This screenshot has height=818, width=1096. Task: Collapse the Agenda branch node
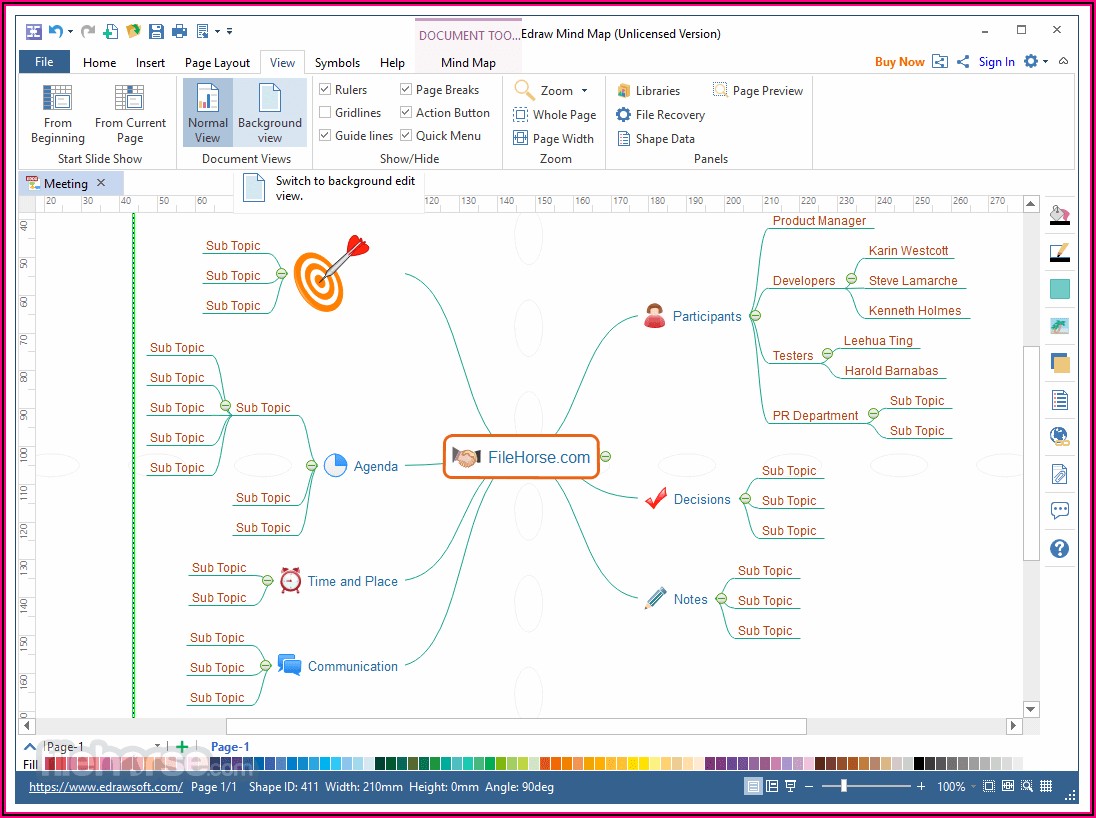[x=311, y=466]
